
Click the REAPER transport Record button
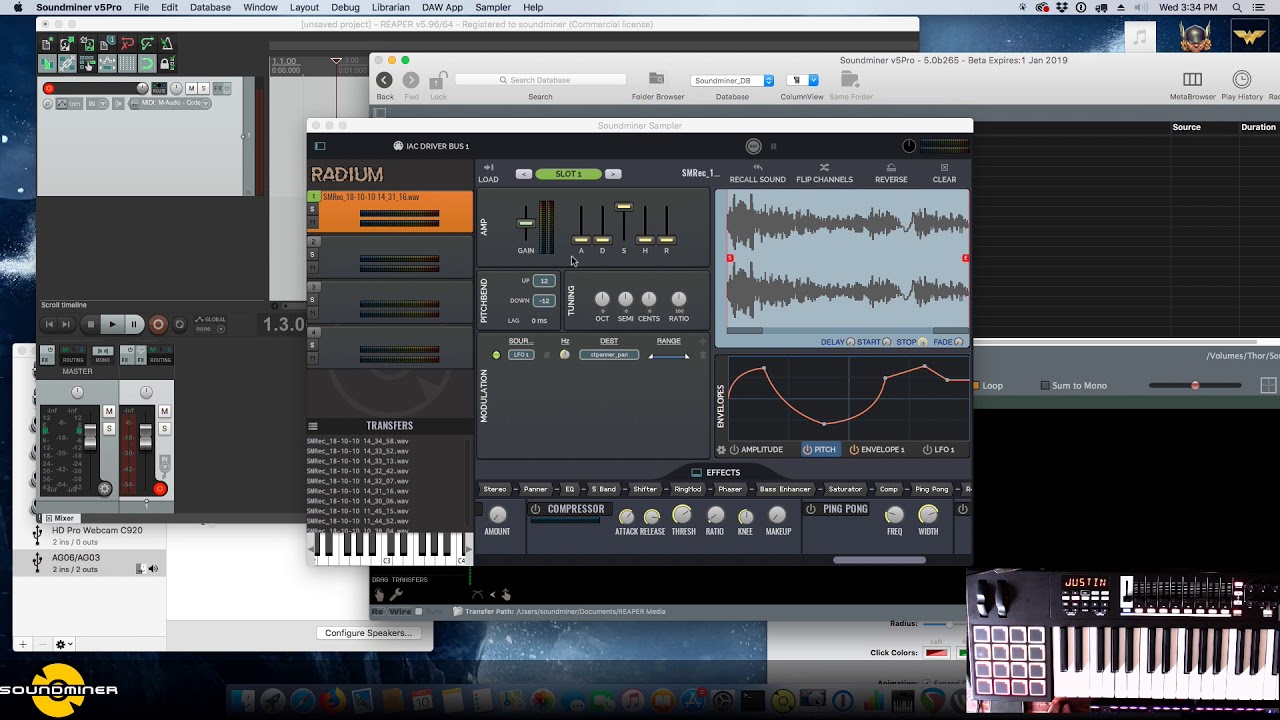(157, 324)
